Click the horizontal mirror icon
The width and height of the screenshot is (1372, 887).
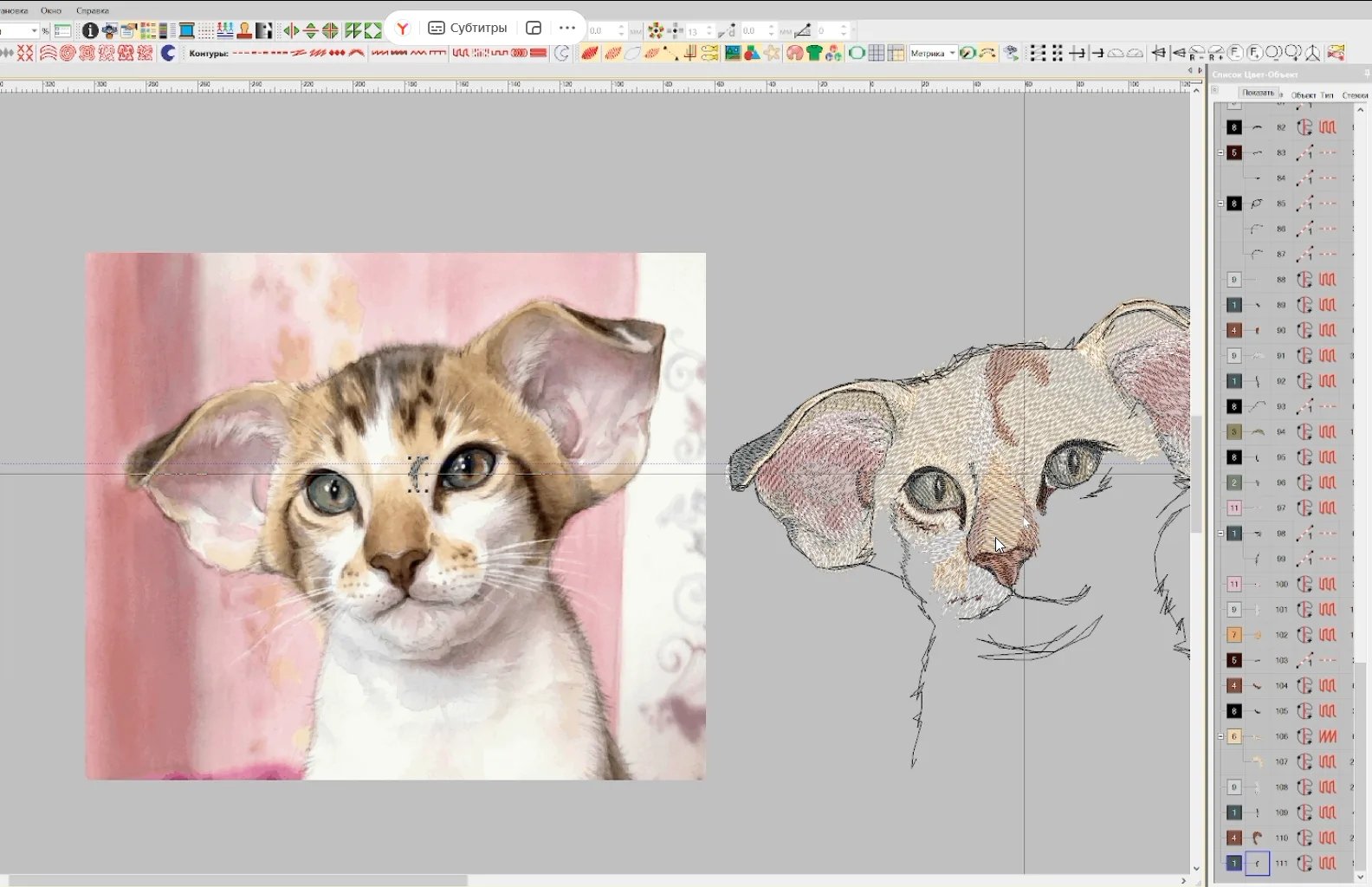pyautogui.click(x=292, y=31)
